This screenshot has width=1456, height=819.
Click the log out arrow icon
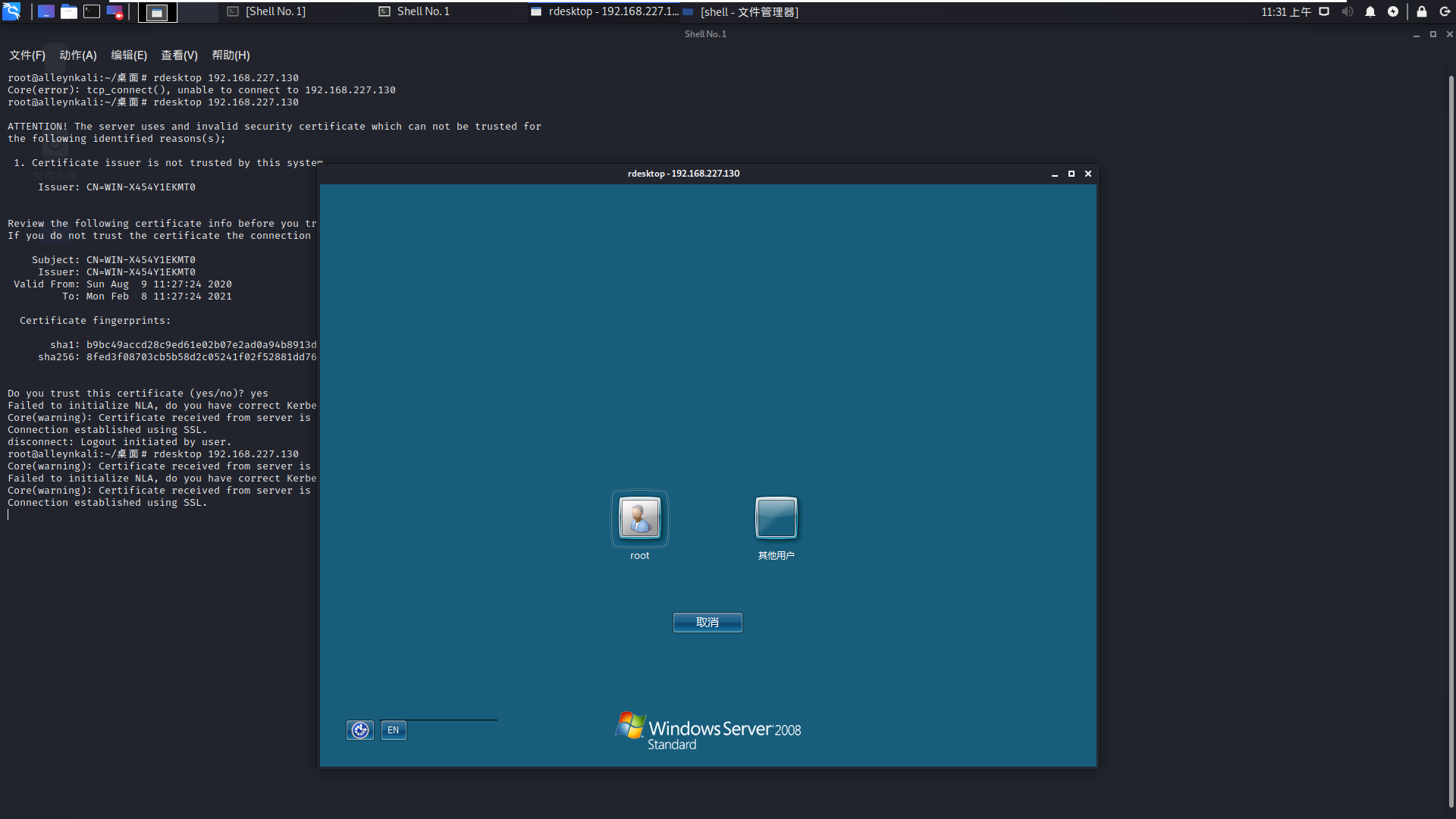tap(1445, 11)
